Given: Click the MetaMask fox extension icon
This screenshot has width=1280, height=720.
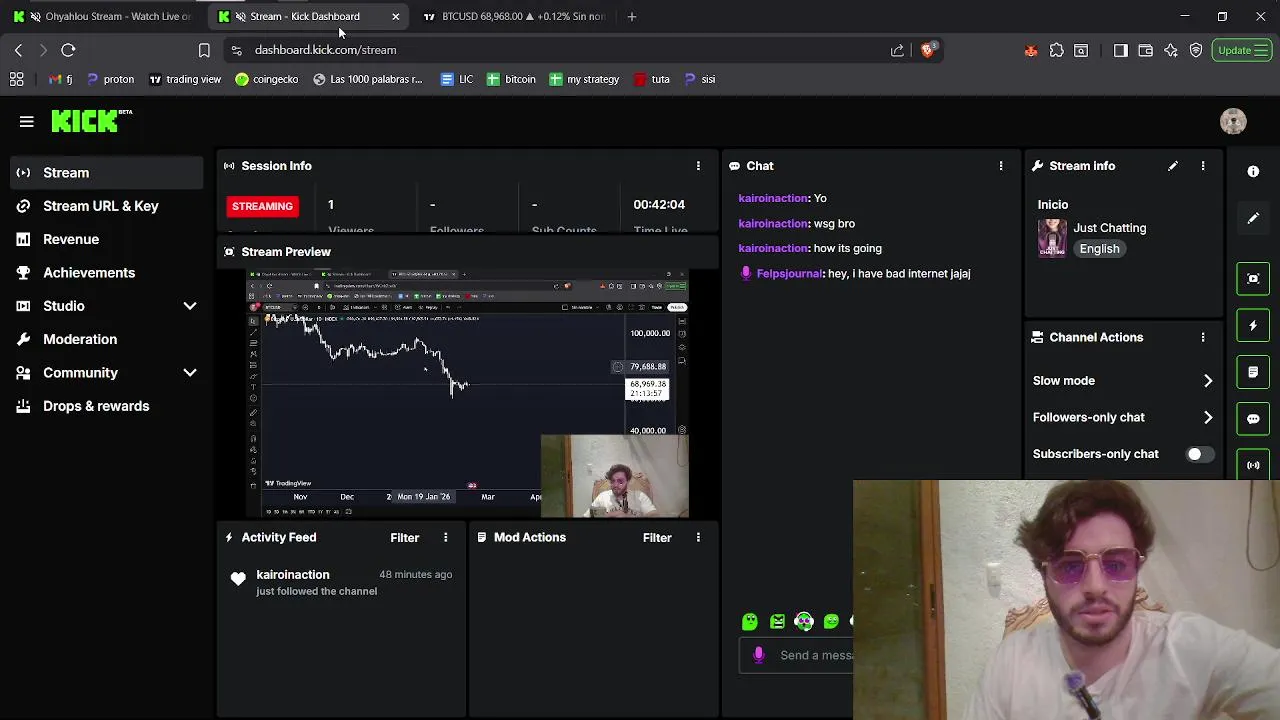Looking at the screenshot, I should point(1031,50).
